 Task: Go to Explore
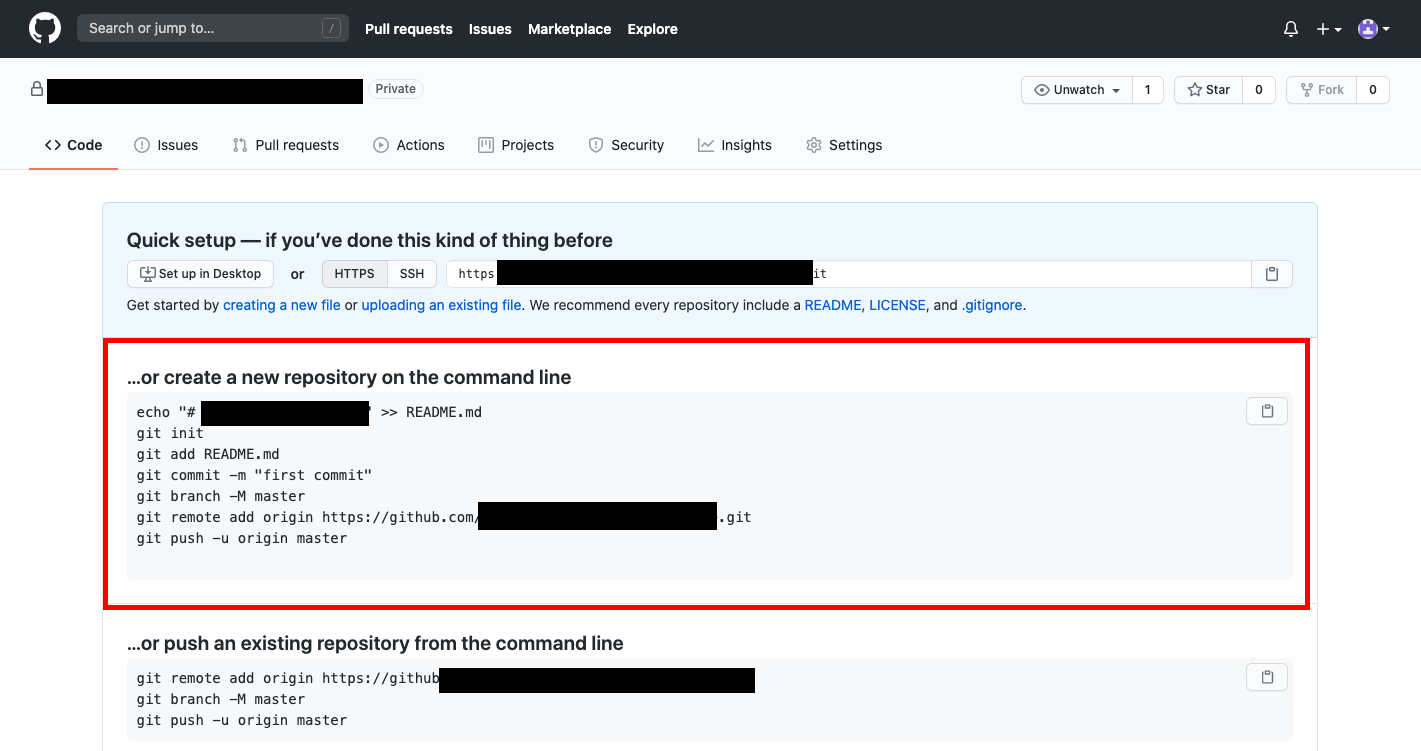653,29
